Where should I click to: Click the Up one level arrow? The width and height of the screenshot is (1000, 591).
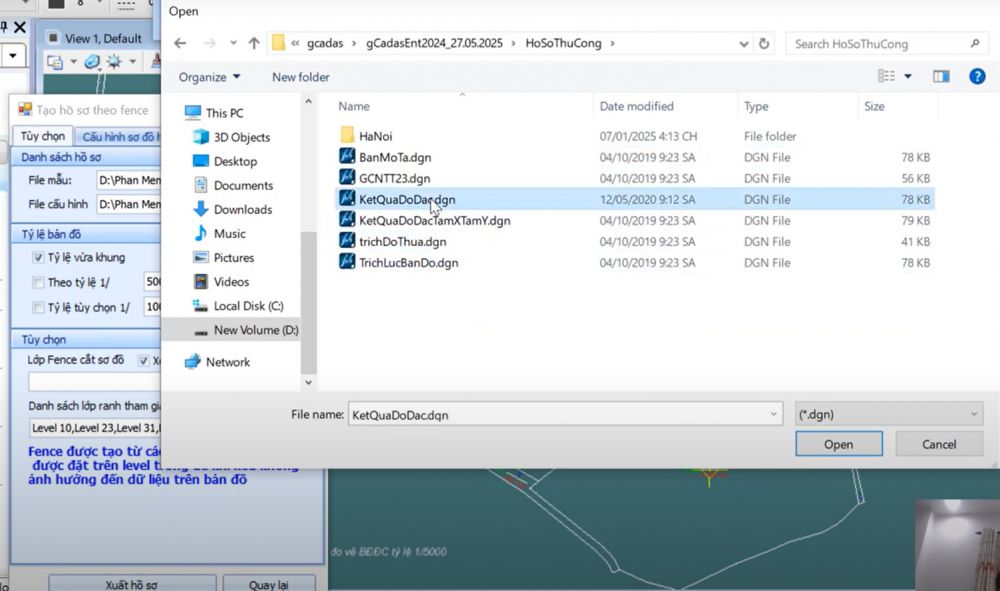(254, 44)
